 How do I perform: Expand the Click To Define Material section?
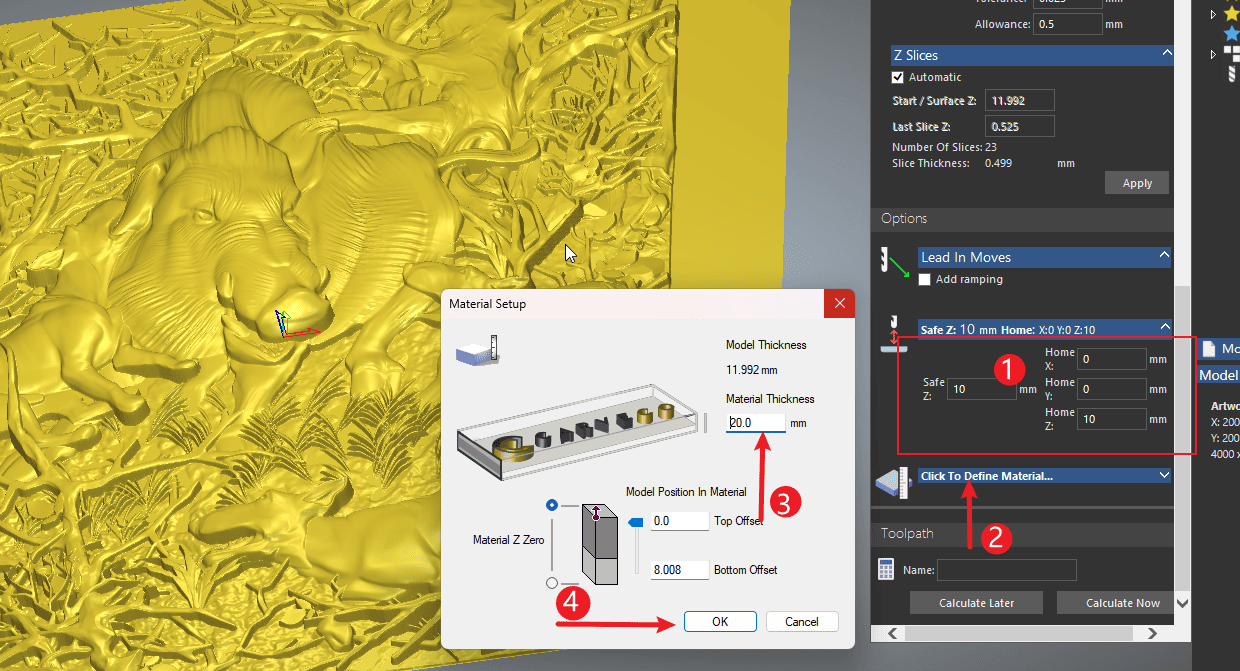[1164, 476]
